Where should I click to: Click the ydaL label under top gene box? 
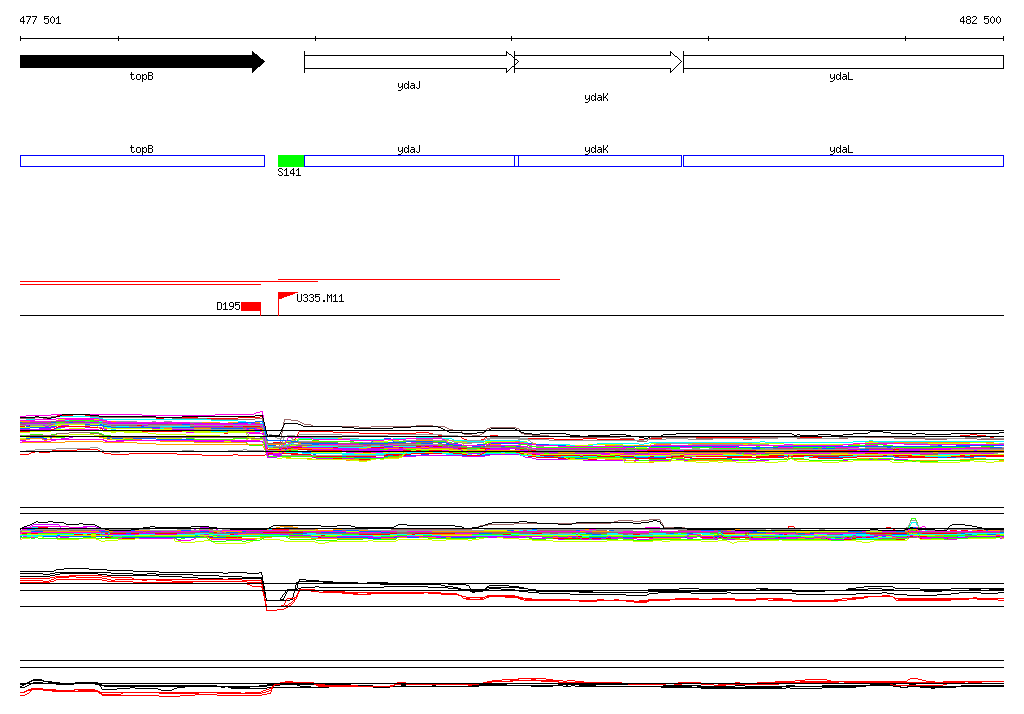[x=841, y=76]
